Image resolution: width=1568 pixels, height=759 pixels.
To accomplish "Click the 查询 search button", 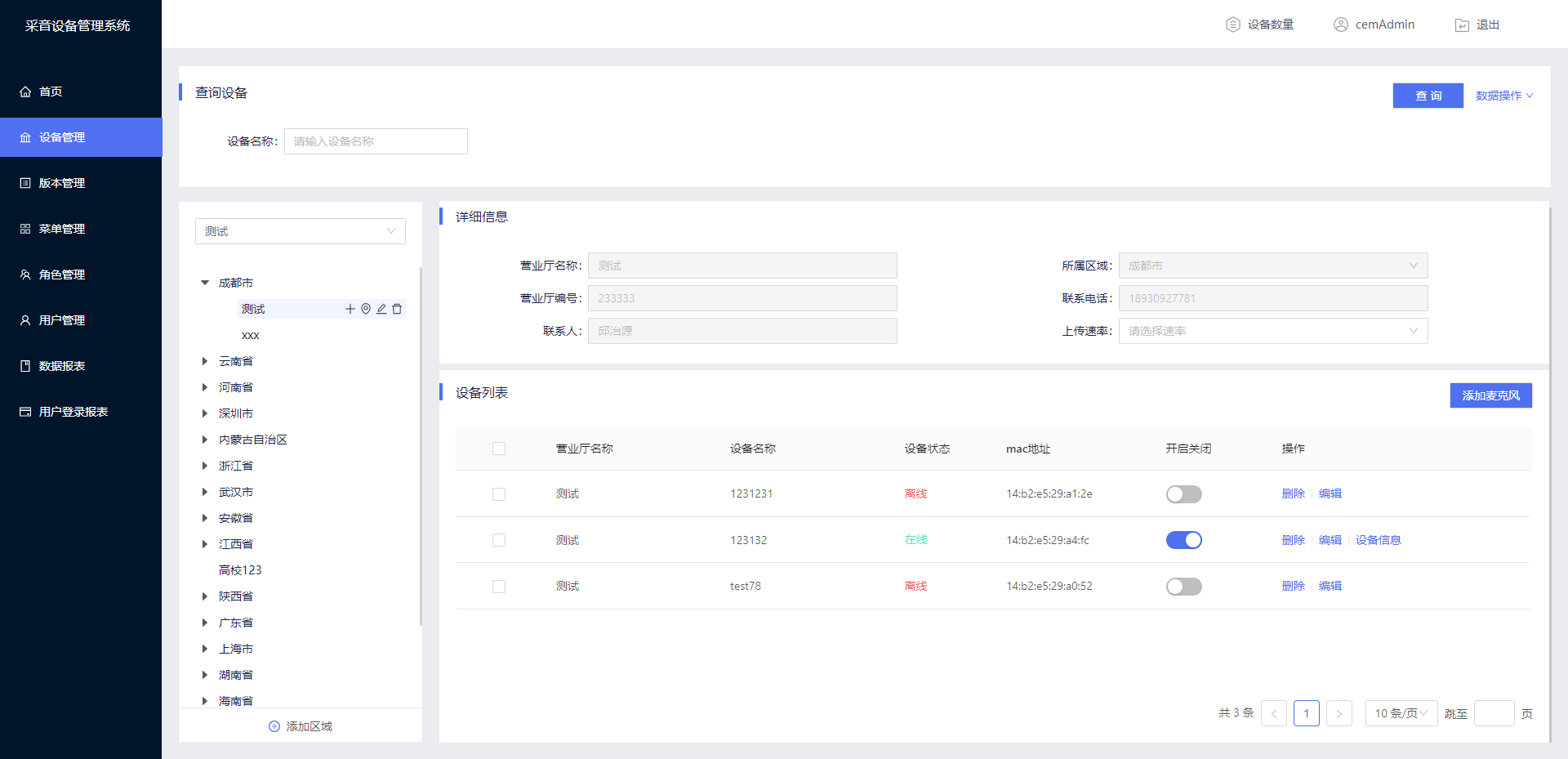I will pos(1428,96).
